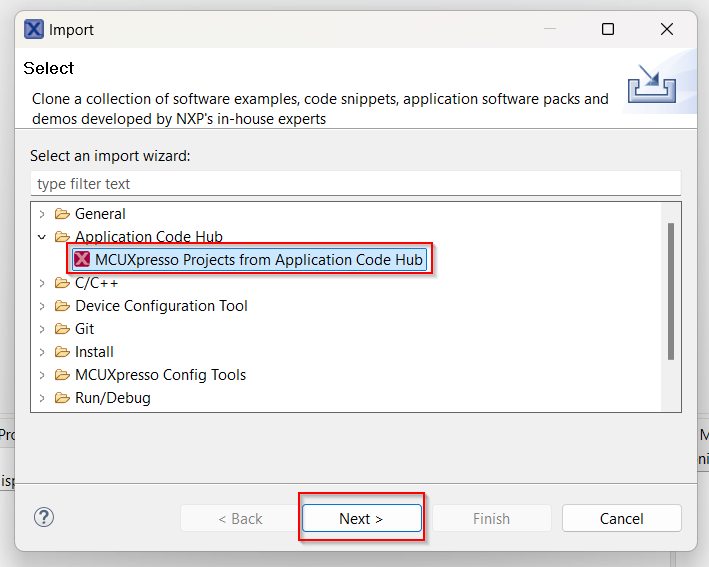Select the Git tree label
The image size is (709, 567).
pyautogui.click(x=85, y=329)
